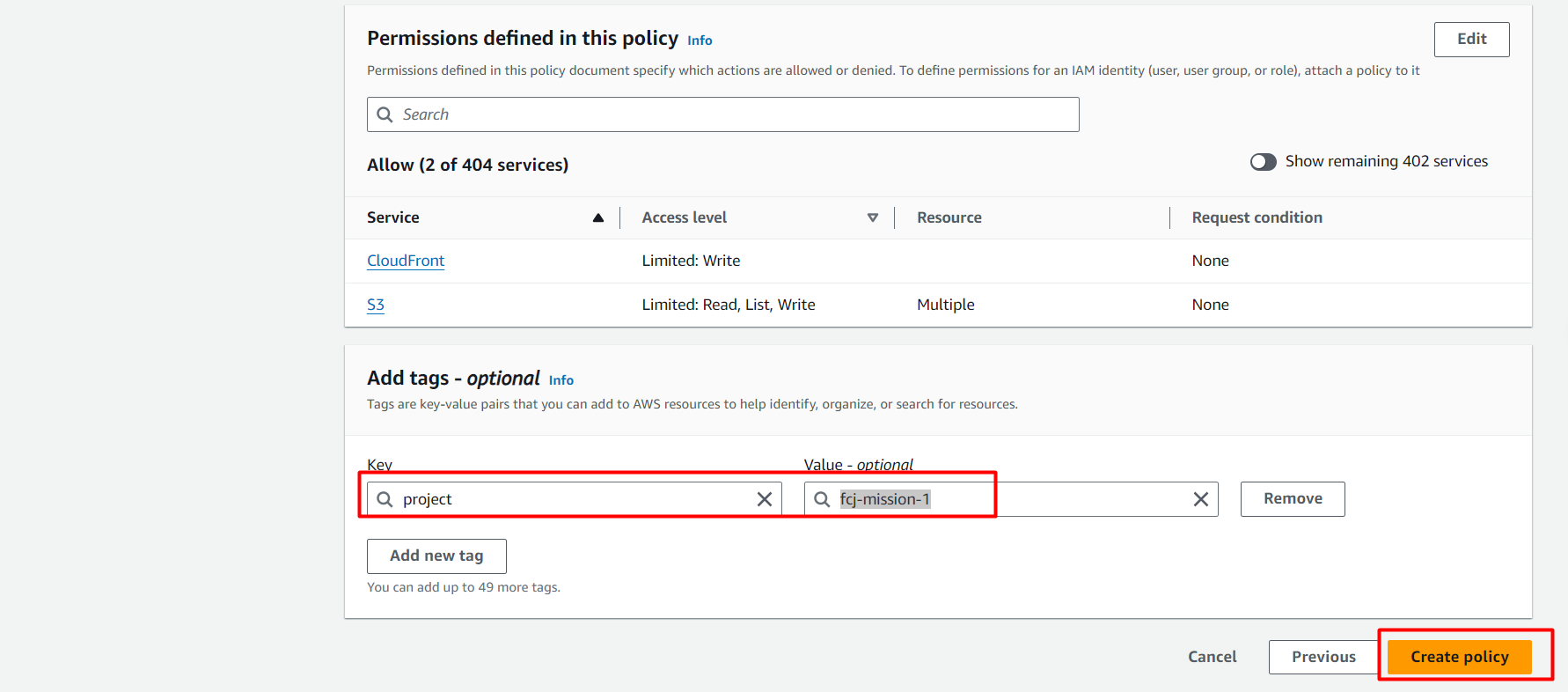Cancel policy creation
1568x692 pixels.
pyautogui.click(x=1212, y=657)
